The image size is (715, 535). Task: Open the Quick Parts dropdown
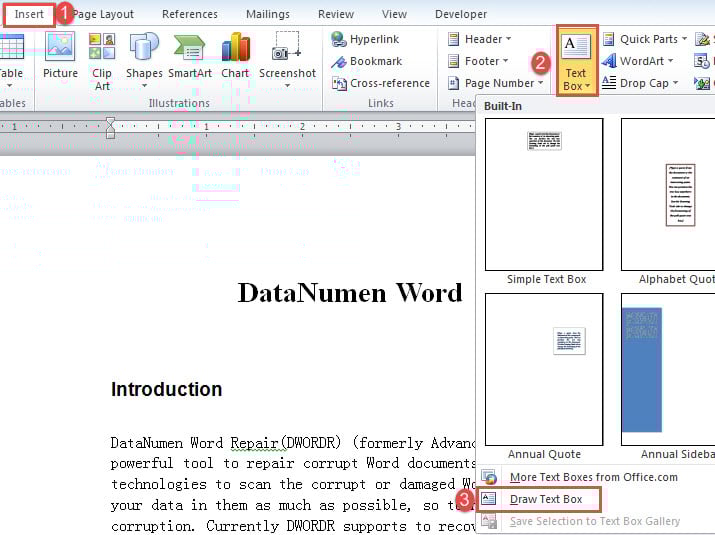point(644,39)
